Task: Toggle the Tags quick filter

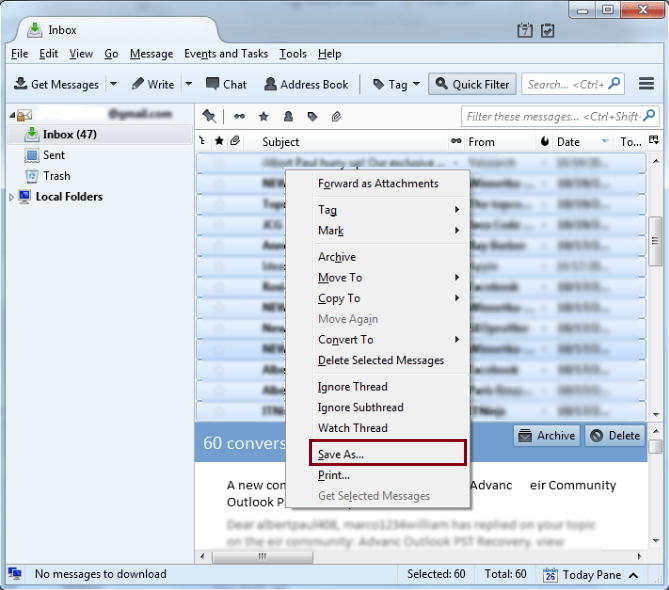Action: (x=312, y=116)
